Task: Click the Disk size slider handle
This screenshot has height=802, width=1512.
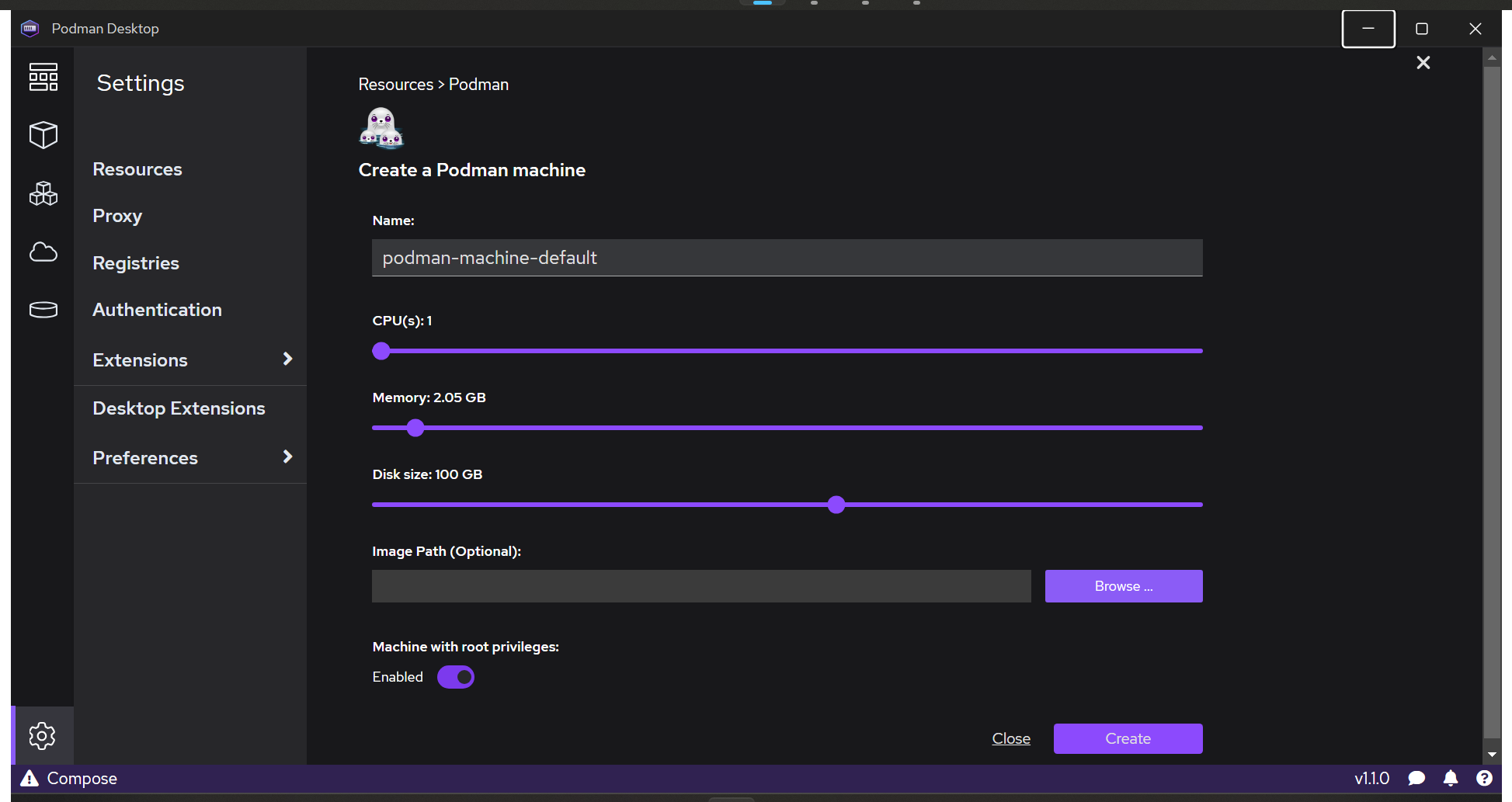Action: pyautogui.click(x=836, y=505)
